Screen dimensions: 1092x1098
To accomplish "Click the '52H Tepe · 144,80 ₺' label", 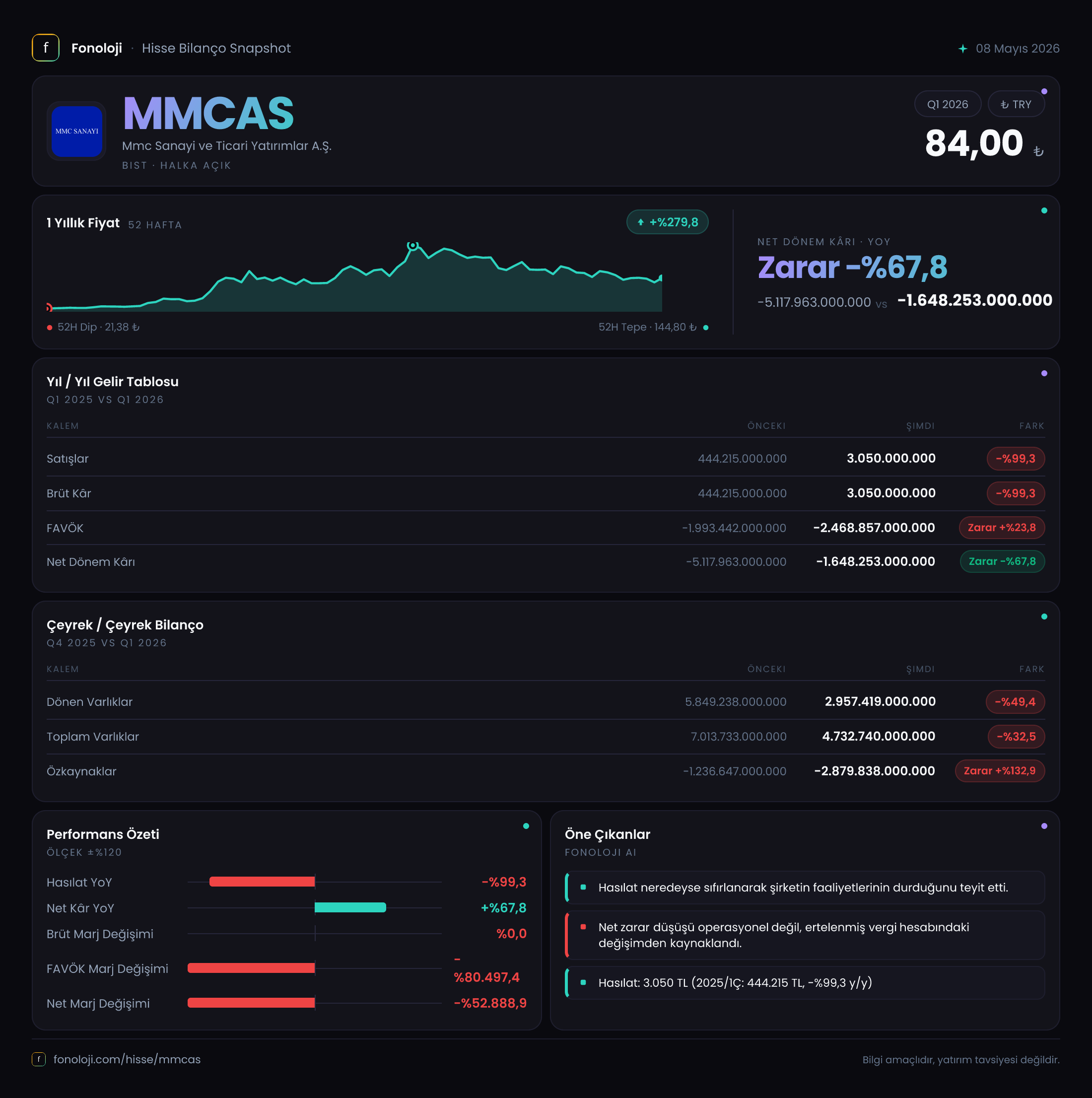I will coord(647,327).
